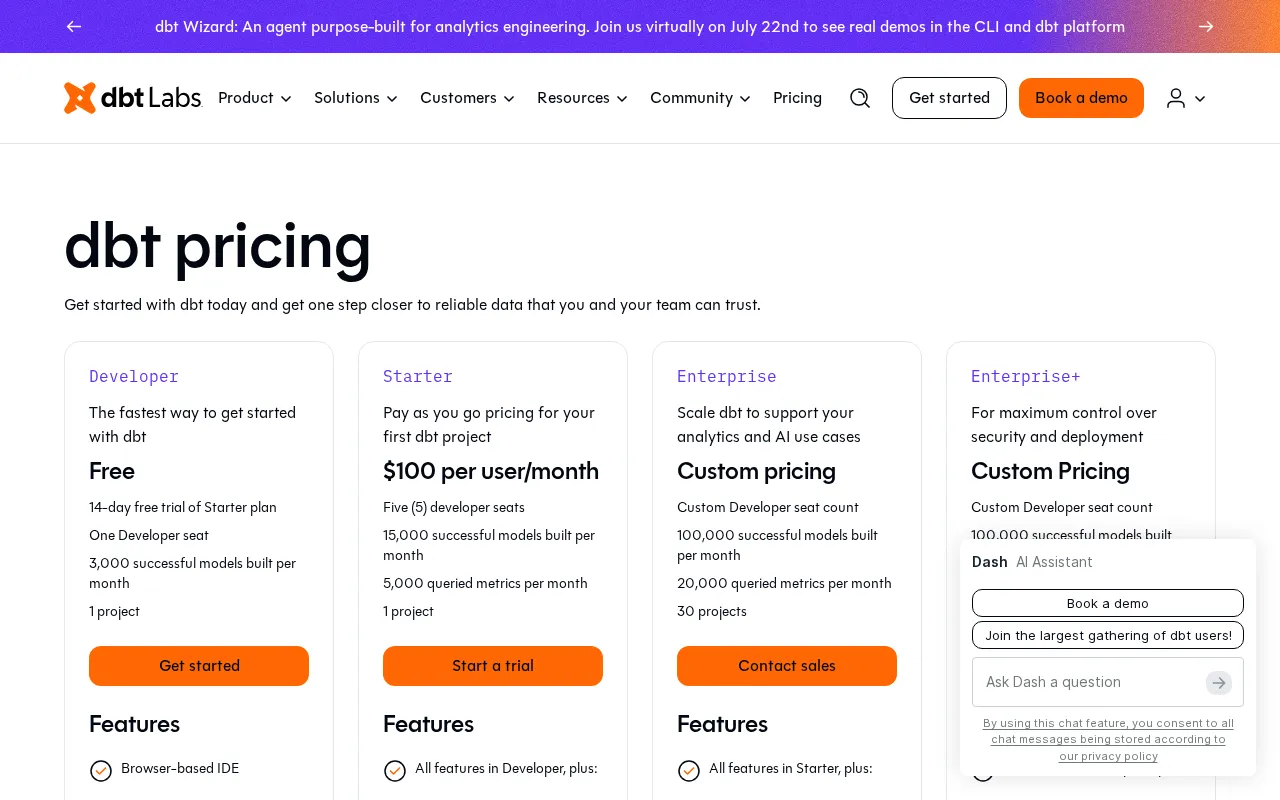The width and height of the screenshot is (1280, 800).
Task: Click Contact sales in Enterprise plan
Action: pyautogui.click(x=787, y=666)
